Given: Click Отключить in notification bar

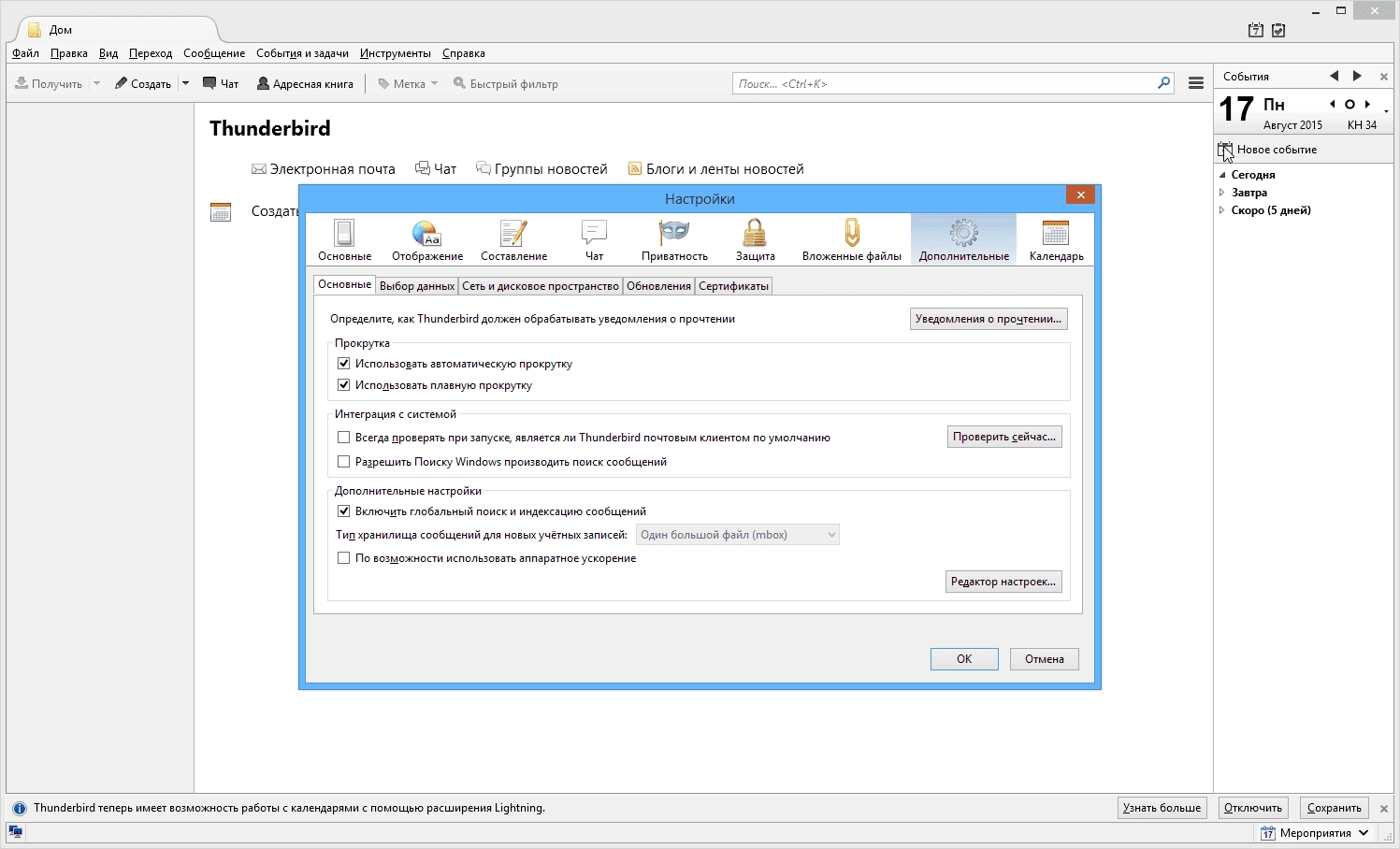Looking at the screenshot, I should tap(1253, 808).
